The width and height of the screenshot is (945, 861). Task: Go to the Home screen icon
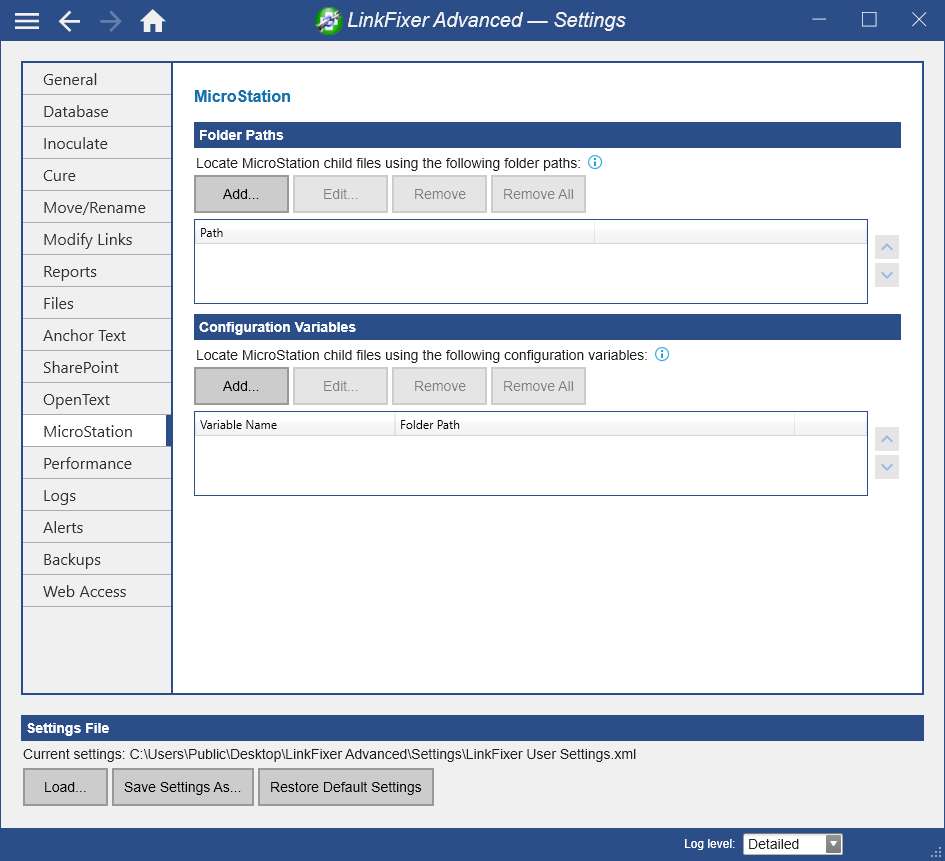(152, 21)
